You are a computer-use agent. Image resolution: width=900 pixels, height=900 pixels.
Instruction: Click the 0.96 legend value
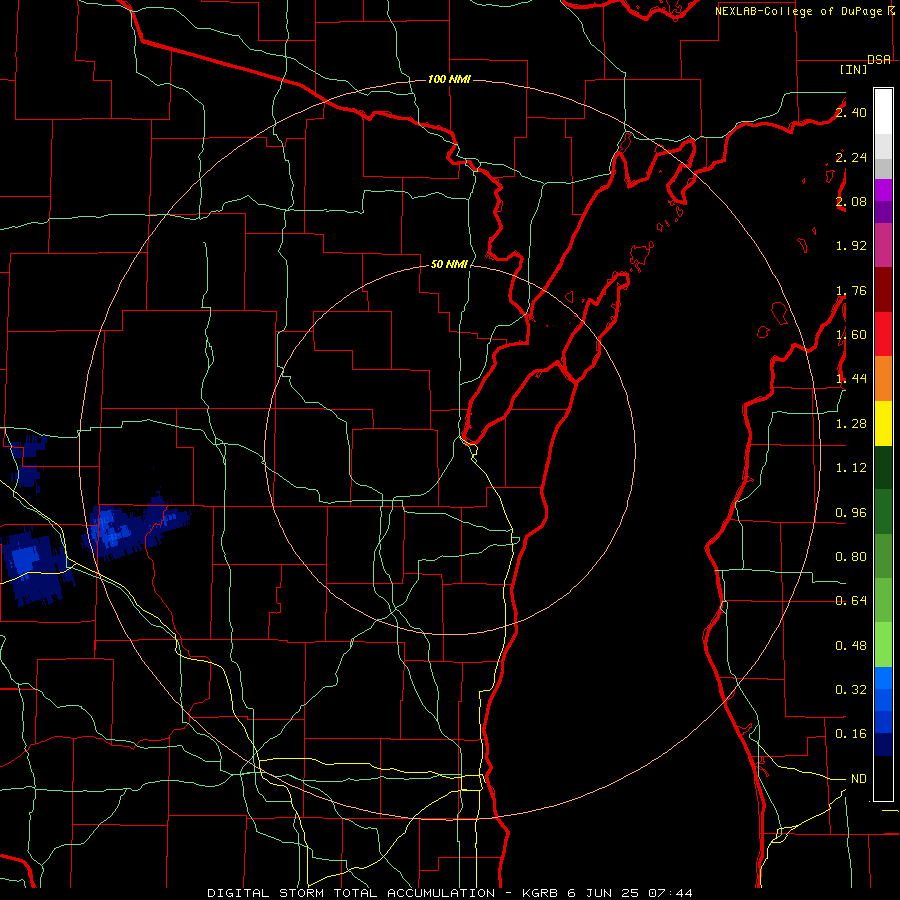coord(851,513)
